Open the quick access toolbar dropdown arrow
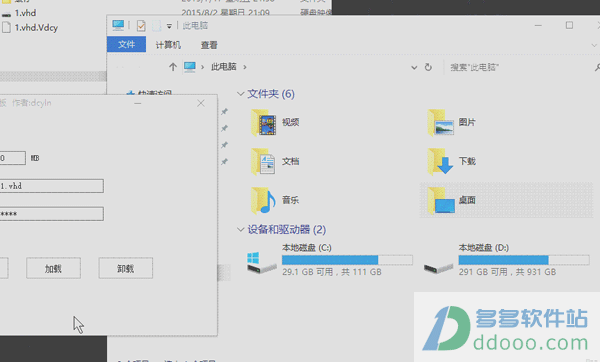 [169, 26]
